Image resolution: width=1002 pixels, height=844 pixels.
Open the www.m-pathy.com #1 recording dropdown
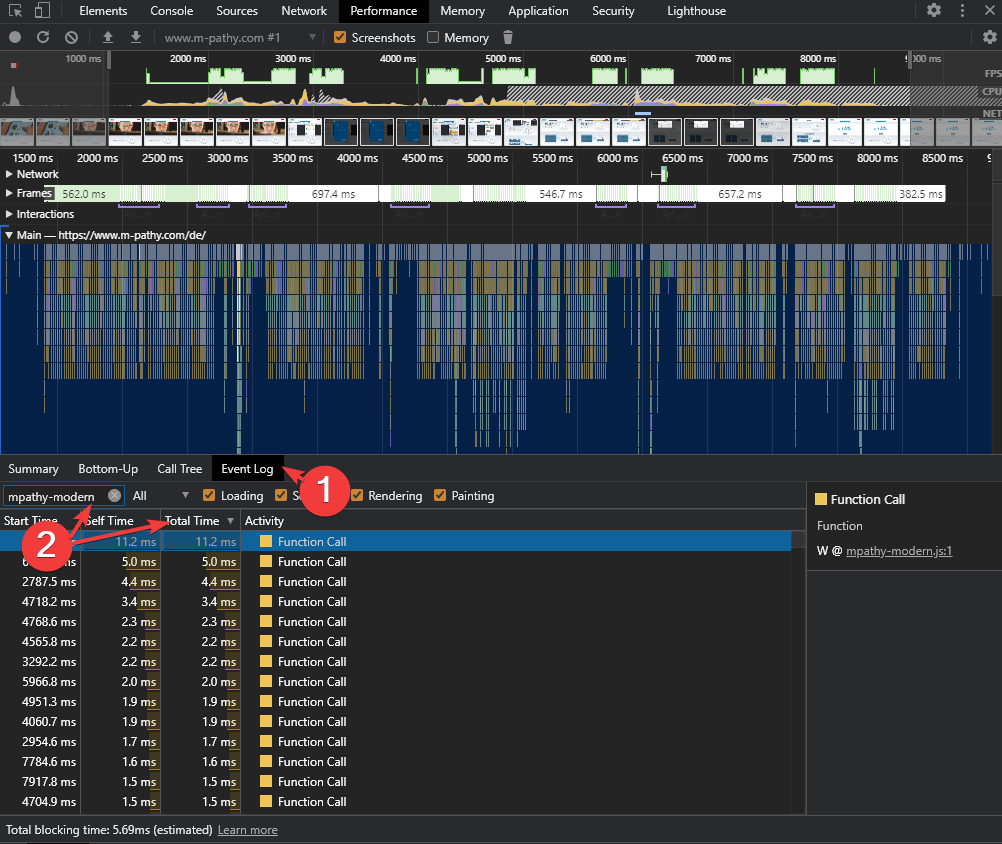240,37
